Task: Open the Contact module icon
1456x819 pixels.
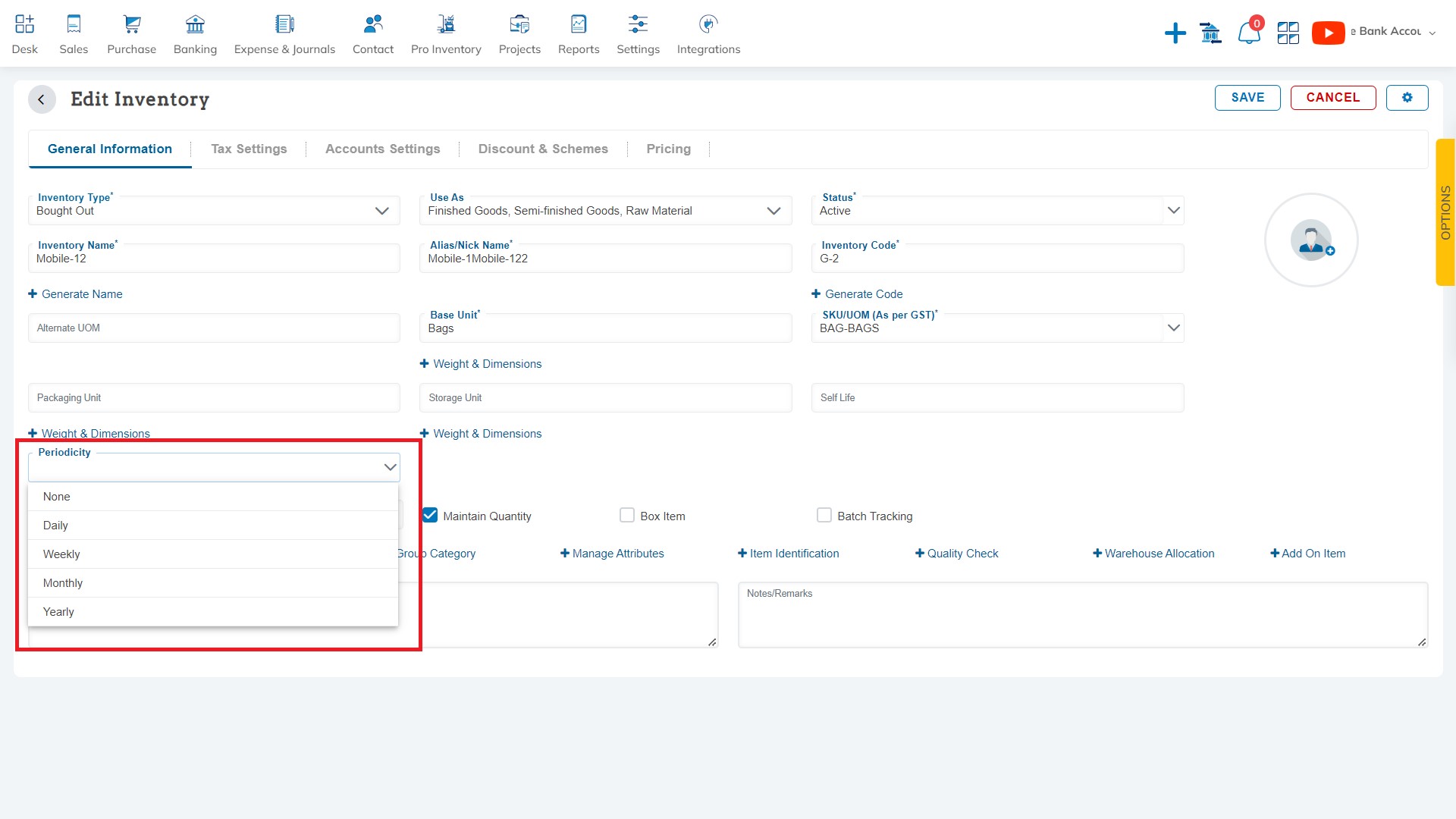Action: [373, 24]
